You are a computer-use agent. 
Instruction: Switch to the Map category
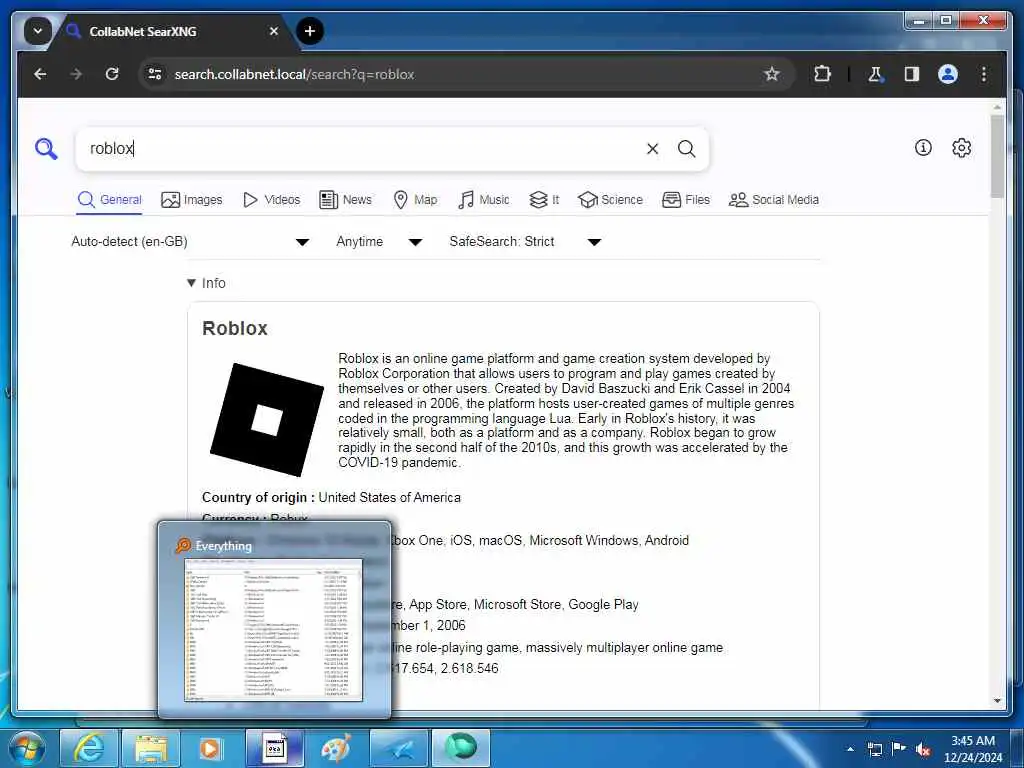click(x=415, y=200)
